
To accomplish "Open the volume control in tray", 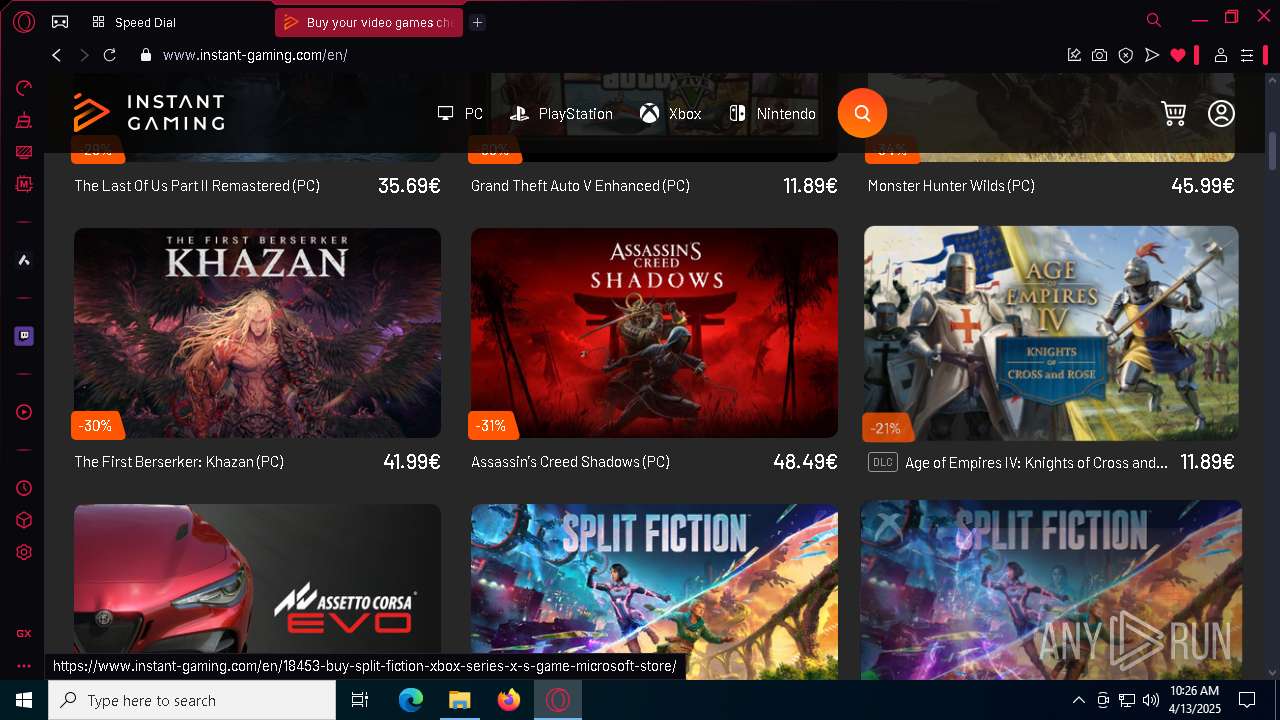I will pyautogui.click(x=1150, y=700).
